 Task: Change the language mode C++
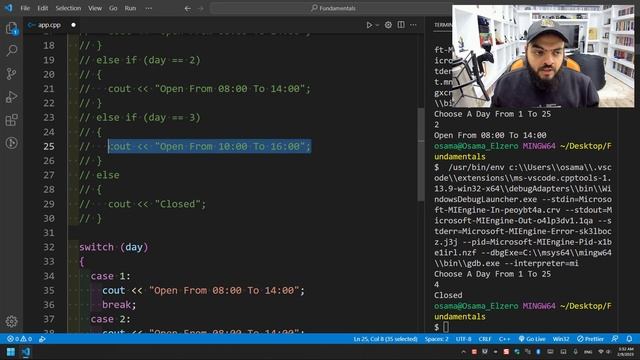[x=504, y=339]
